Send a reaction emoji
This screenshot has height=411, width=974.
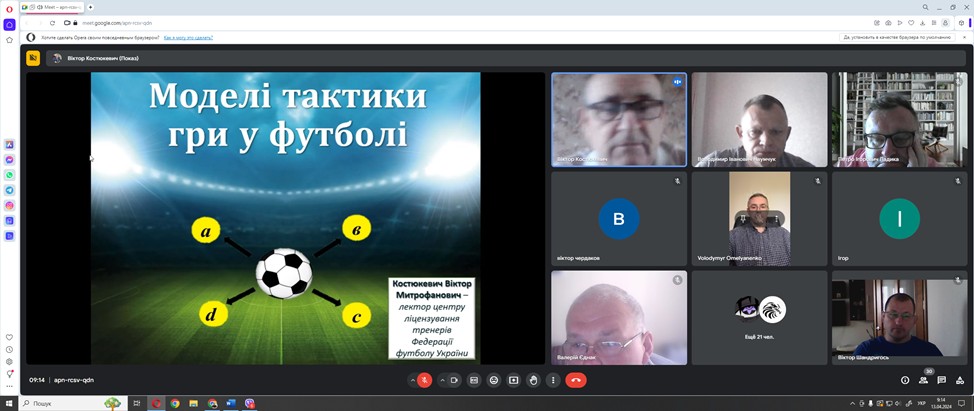493,380
